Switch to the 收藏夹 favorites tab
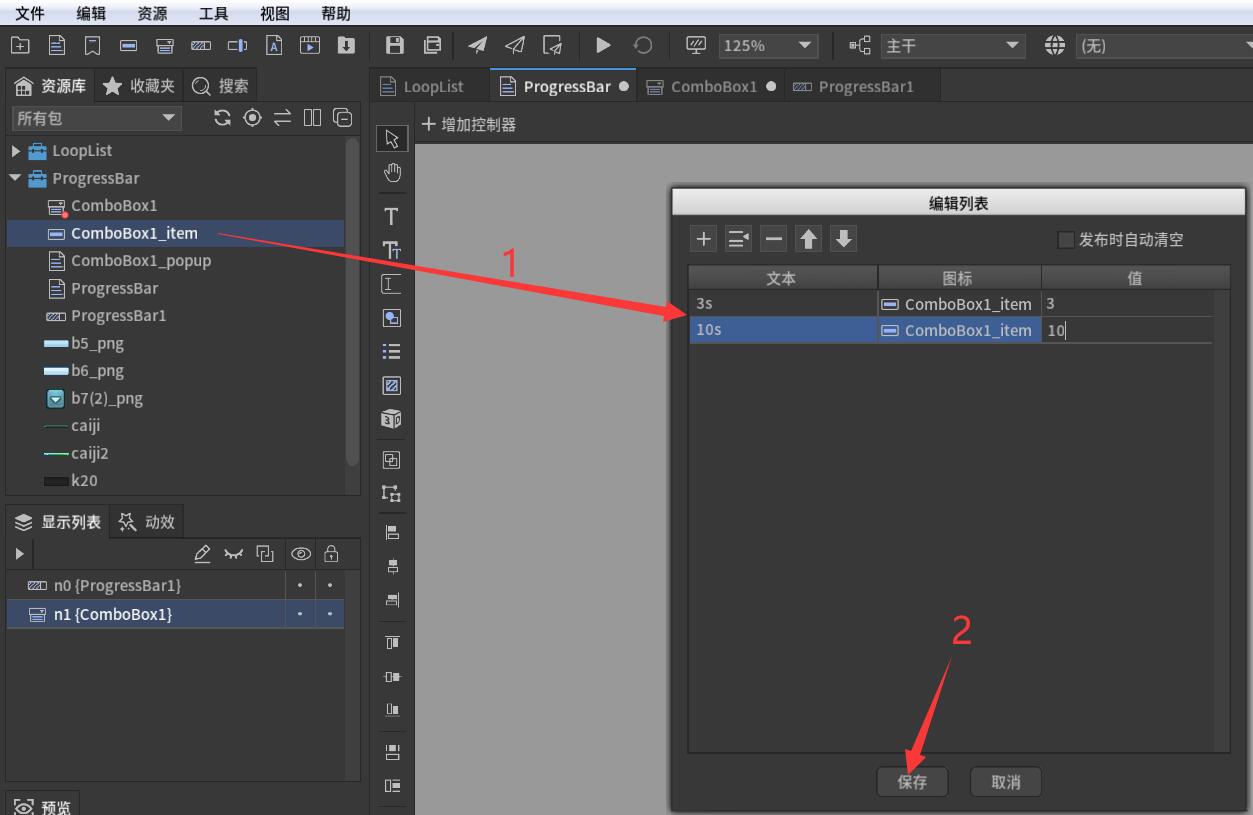The image size is (1253, 815). point(139,86)
